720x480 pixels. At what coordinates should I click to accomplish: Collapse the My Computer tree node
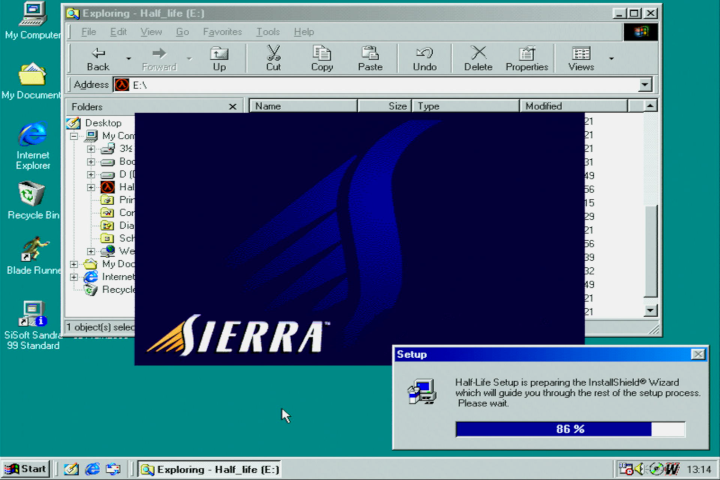coord(74,136)
